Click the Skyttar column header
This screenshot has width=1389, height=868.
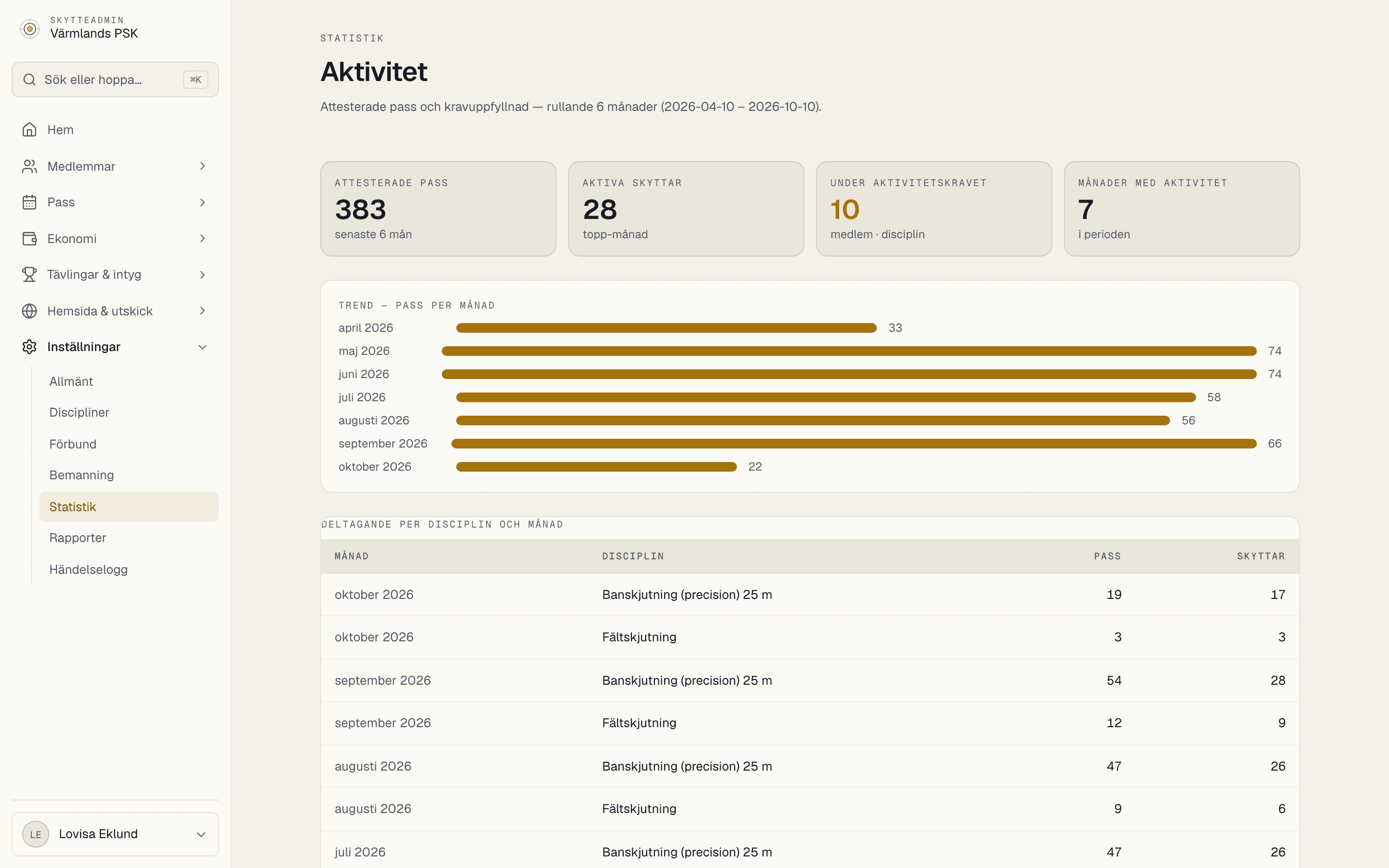pyautogui.click(x=1261, y=556)
